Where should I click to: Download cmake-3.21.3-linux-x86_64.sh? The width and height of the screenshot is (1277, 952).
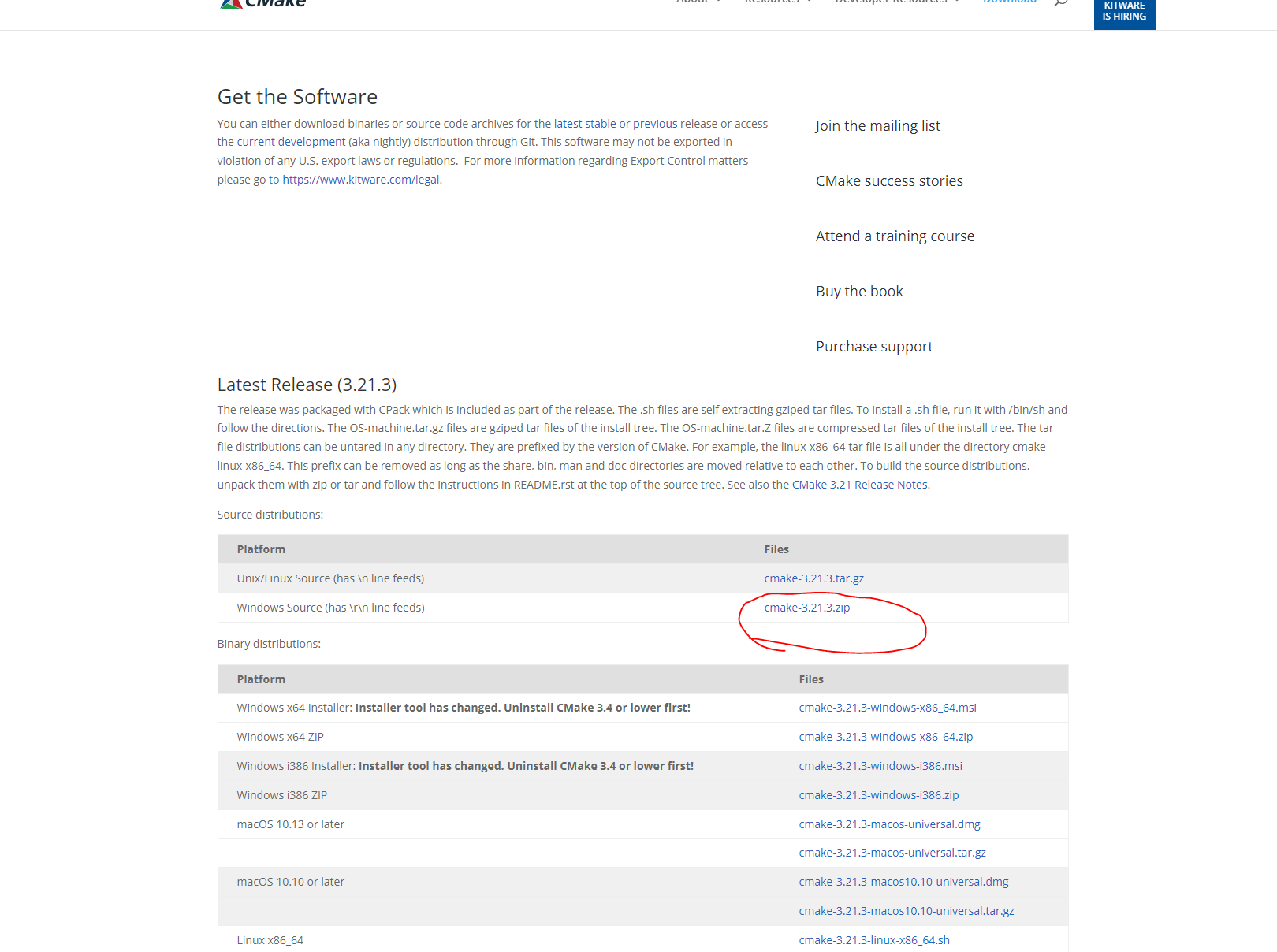point(874,940)
